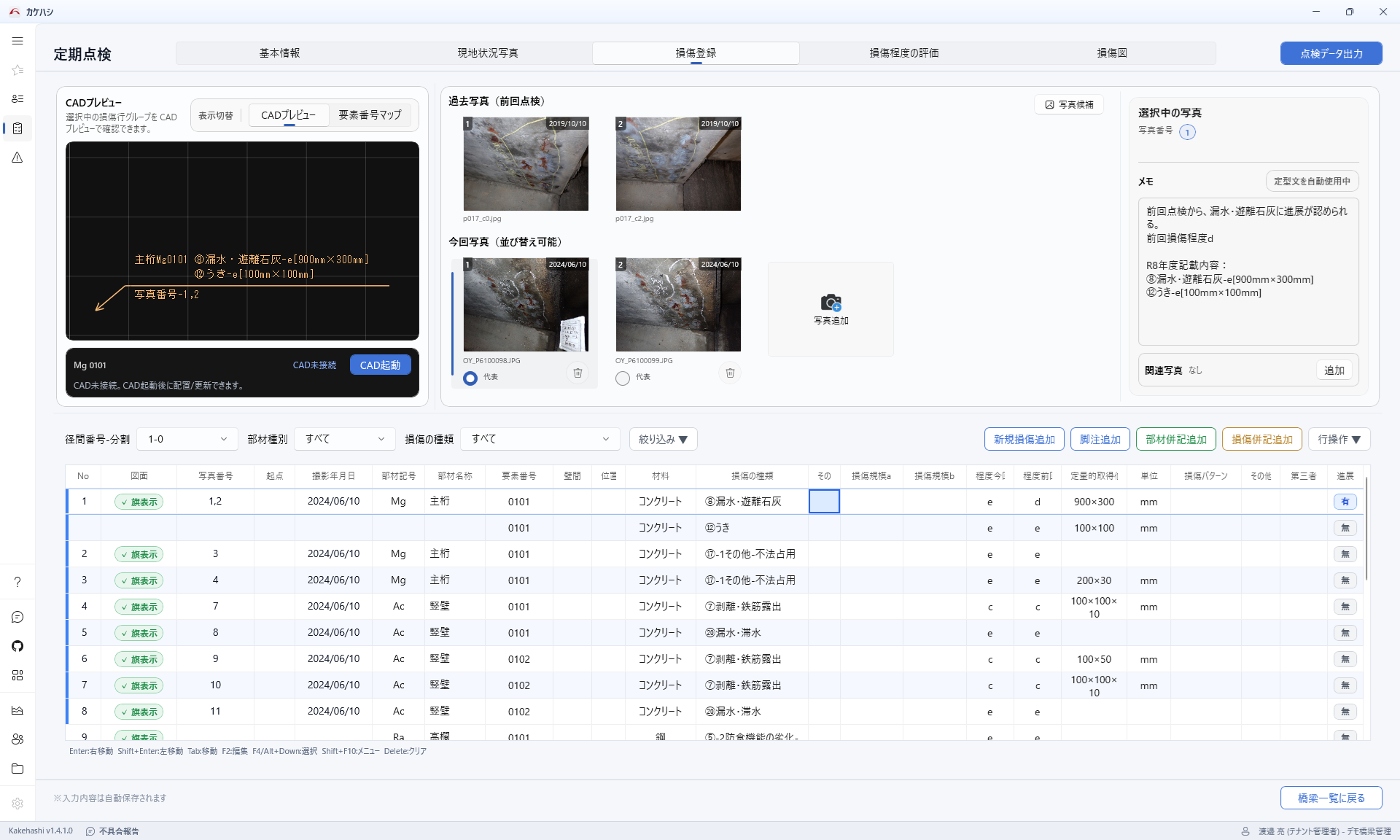Toggle 旗表示 flag in row 1
This screenshot has width=1400, height=840.
(139, 502)
